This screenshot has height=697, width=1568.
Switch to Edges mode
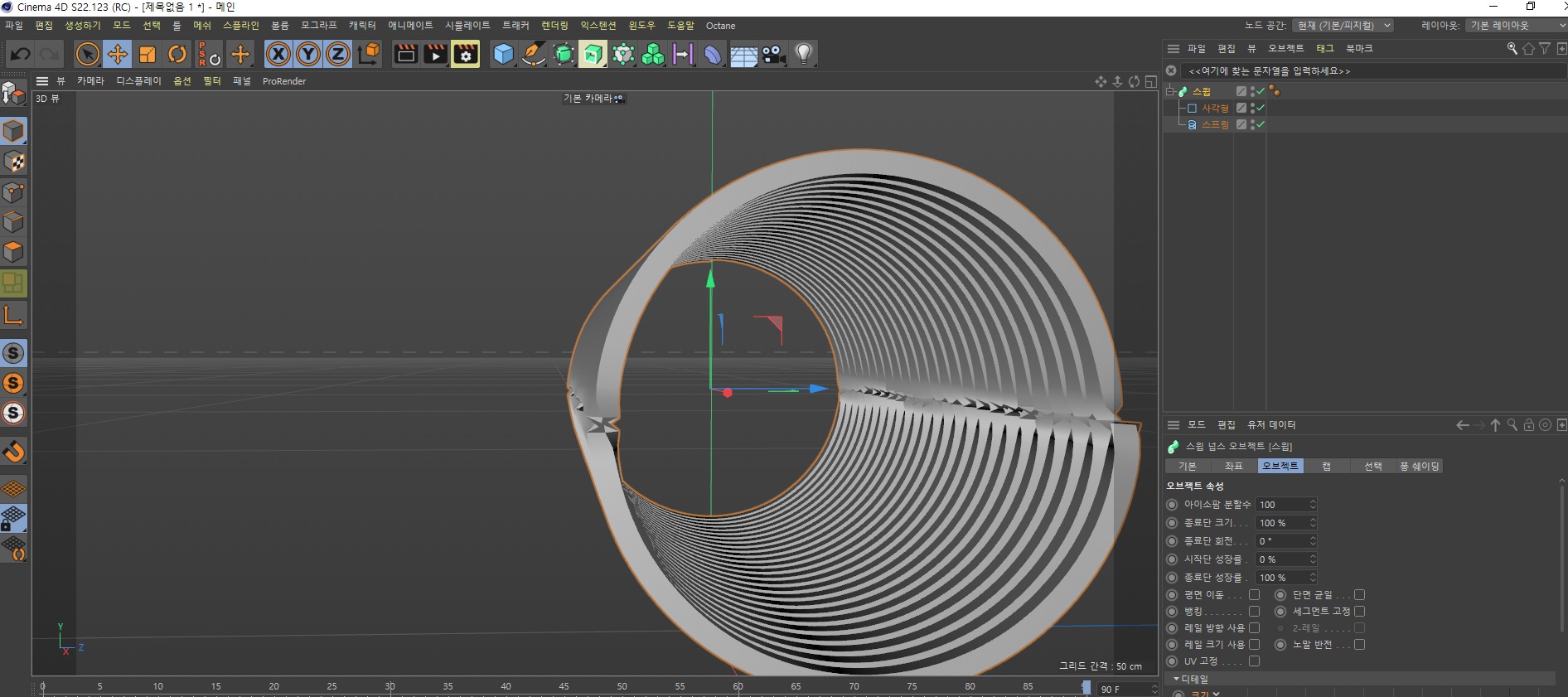tap(13, 222)
